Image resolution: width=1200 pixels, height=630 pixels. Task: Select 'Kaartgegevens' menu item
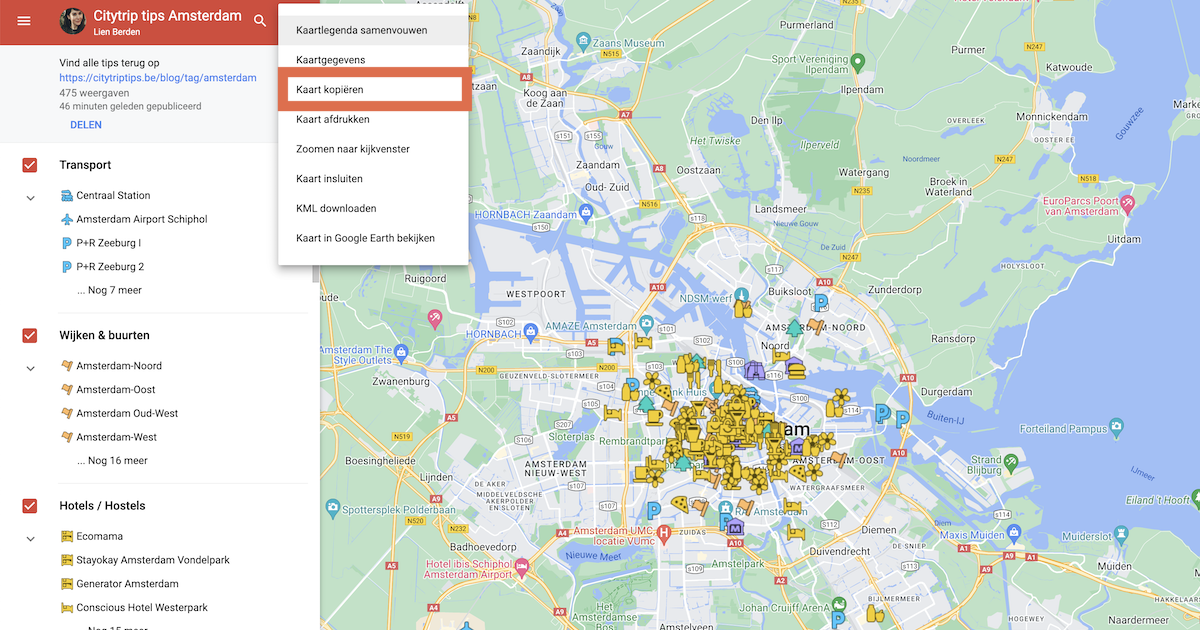coord(373,60)
